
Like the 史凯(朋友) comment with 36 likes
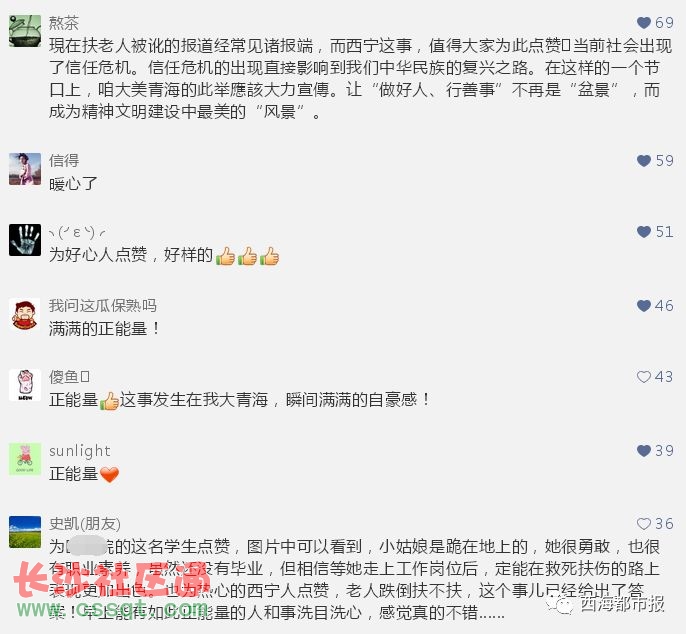(644, 524)
